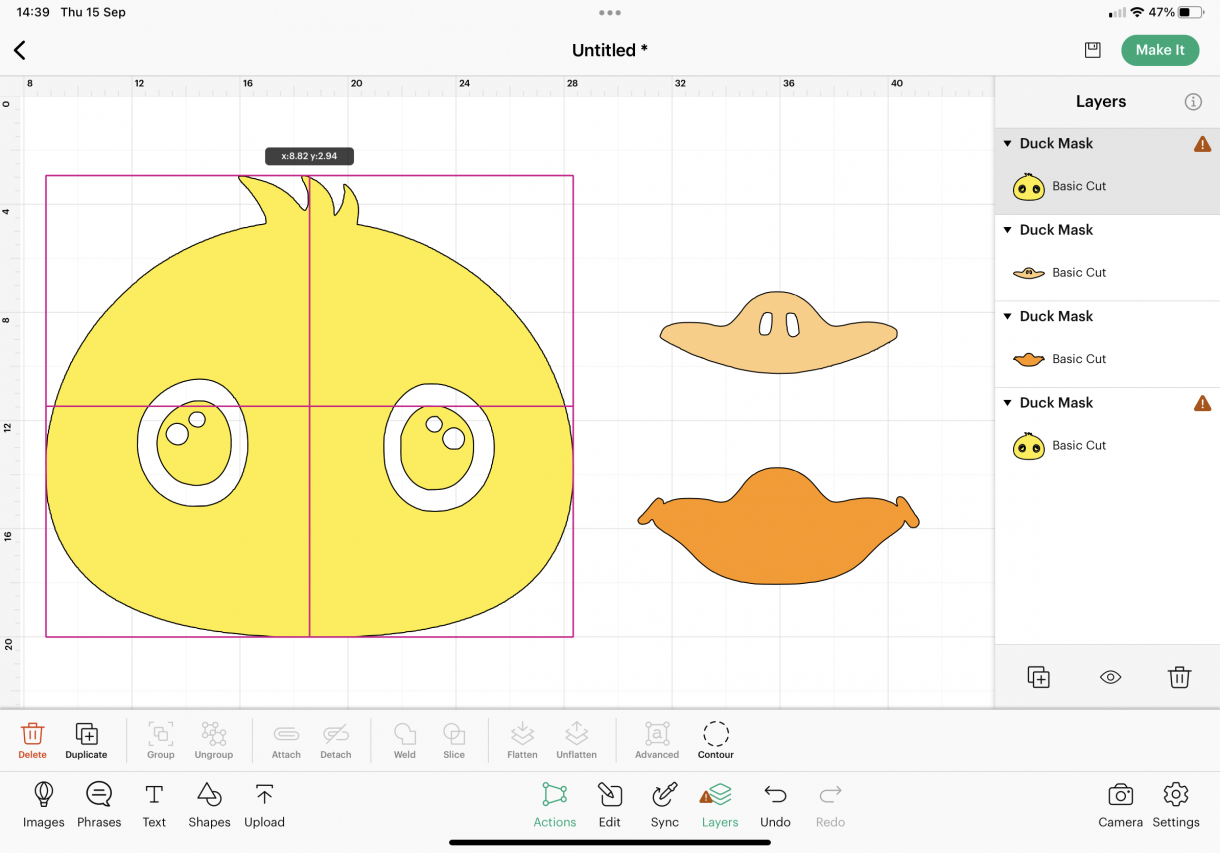This screenshot has height=853, width=1220.
Task: Tap the three-dot multitasking control at top
Action: pos(610,13)
